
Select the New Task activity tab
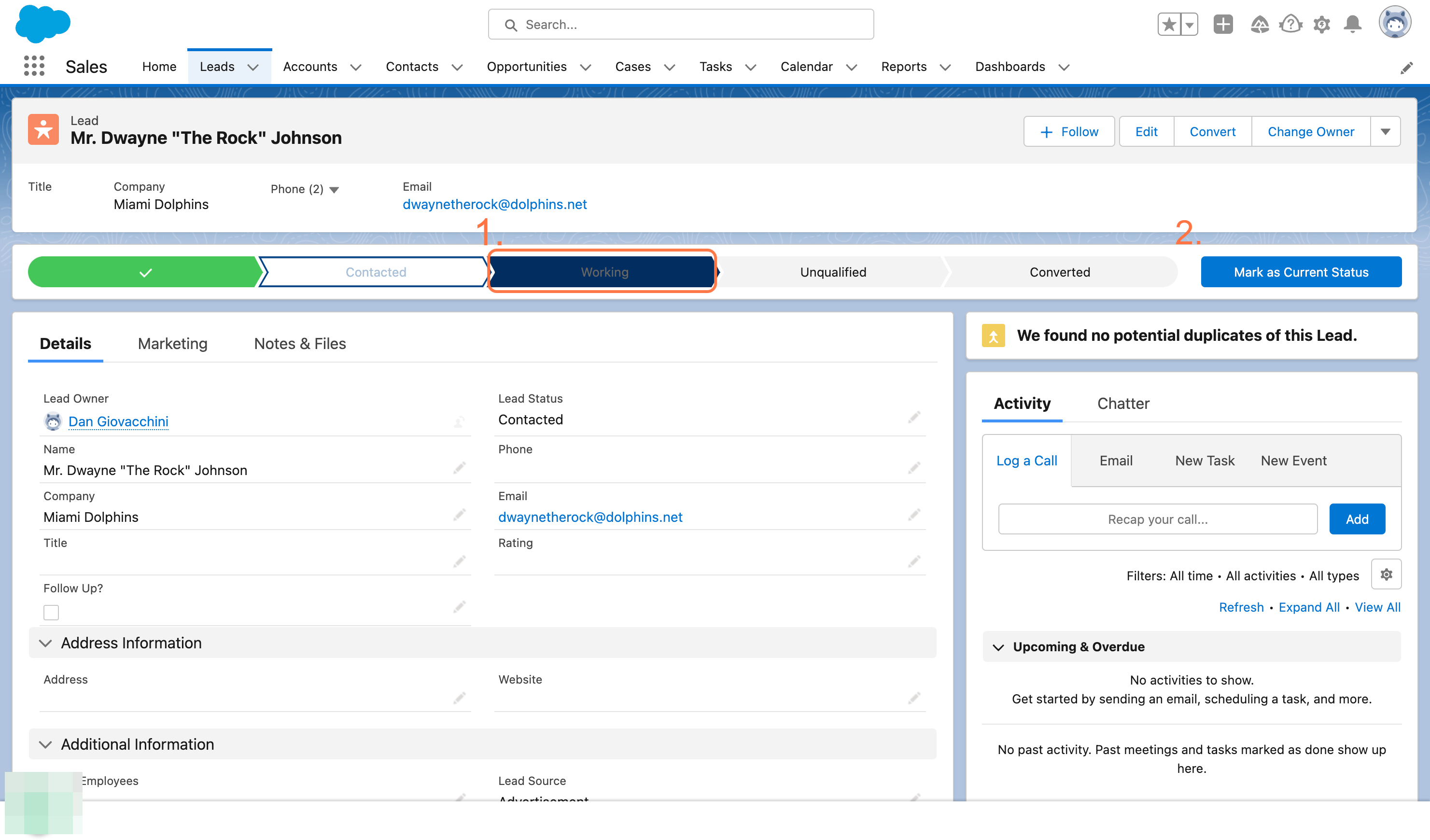click(x=1205, y=460)
